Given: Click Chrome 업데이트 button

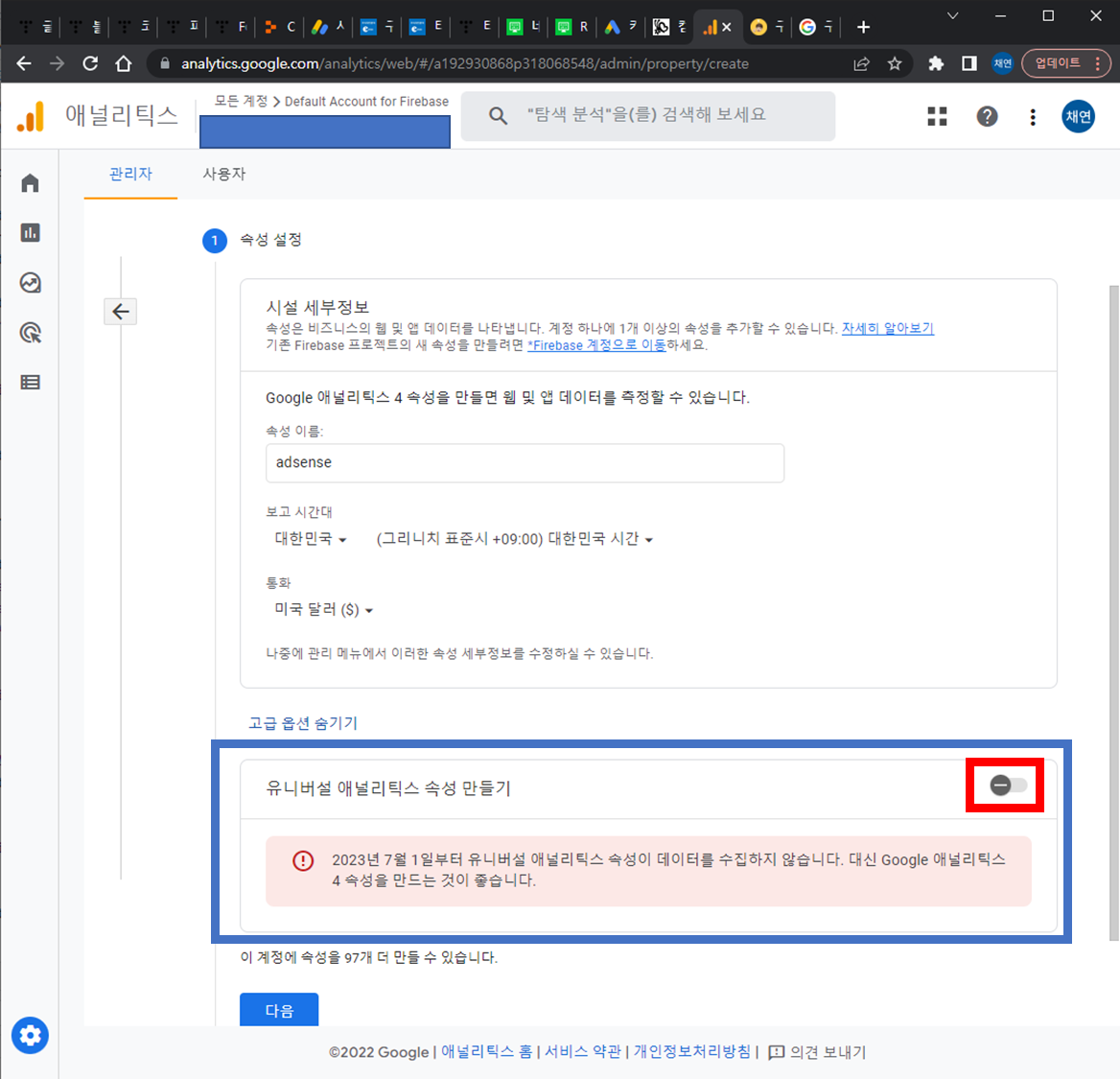Looking at the screenshot, I should click(1065, 63).
